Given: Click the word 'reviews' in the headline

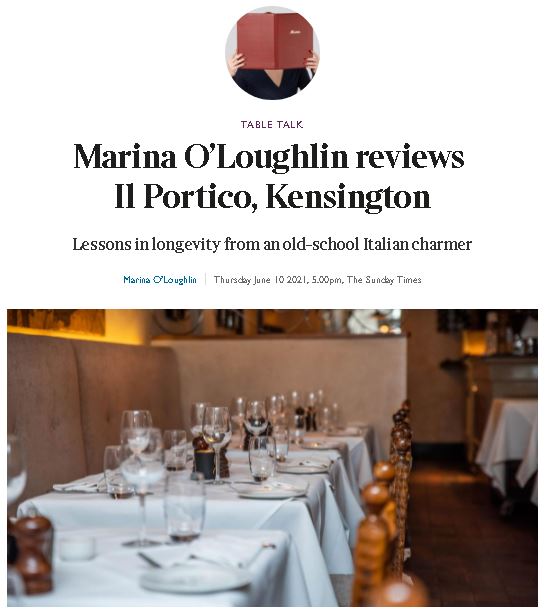Looking at the screenshot, I should point(410,156).
